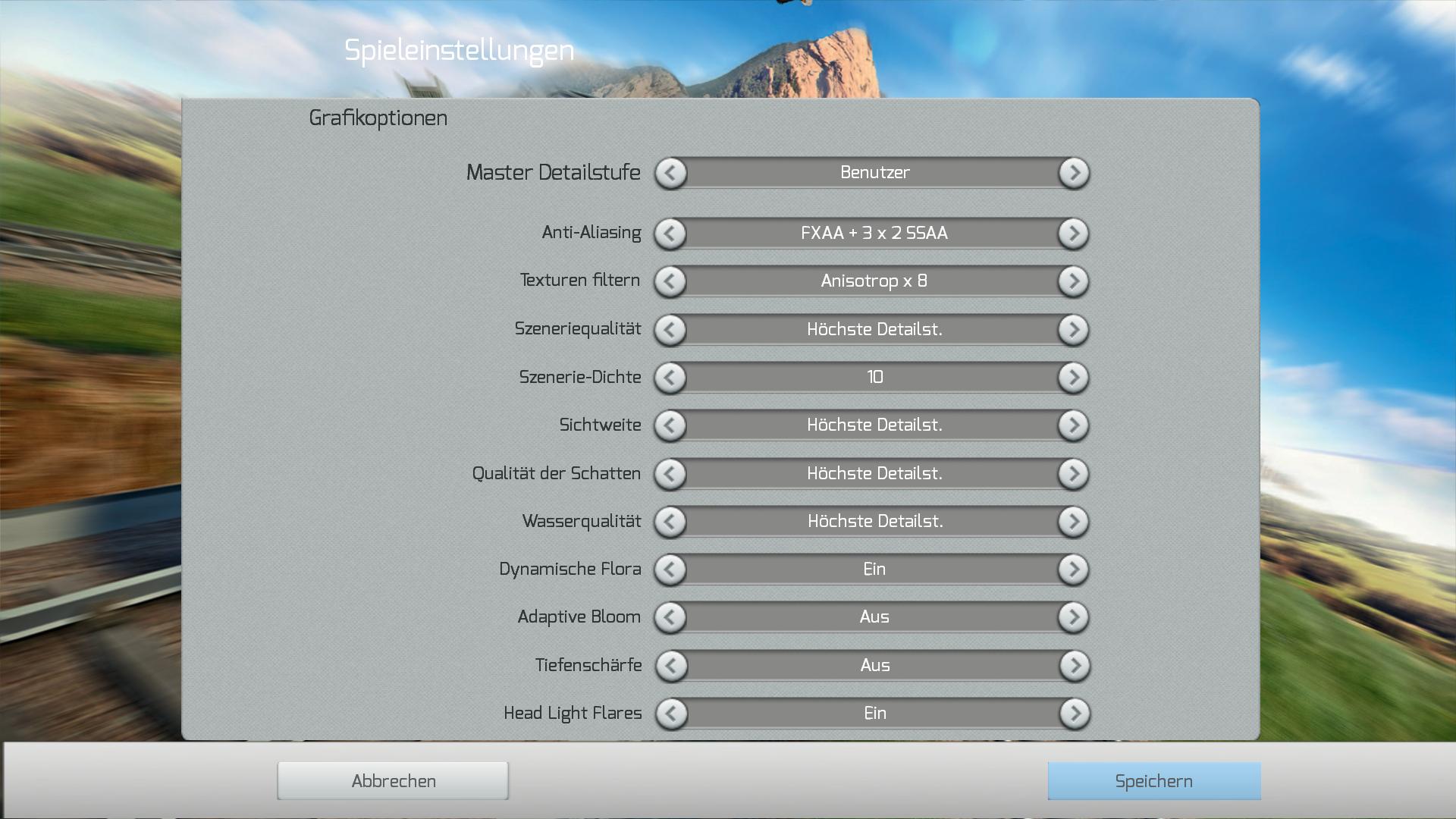Lower Szeneriequalität using left arrow
1456x819 pixels.
click(670, 330)
